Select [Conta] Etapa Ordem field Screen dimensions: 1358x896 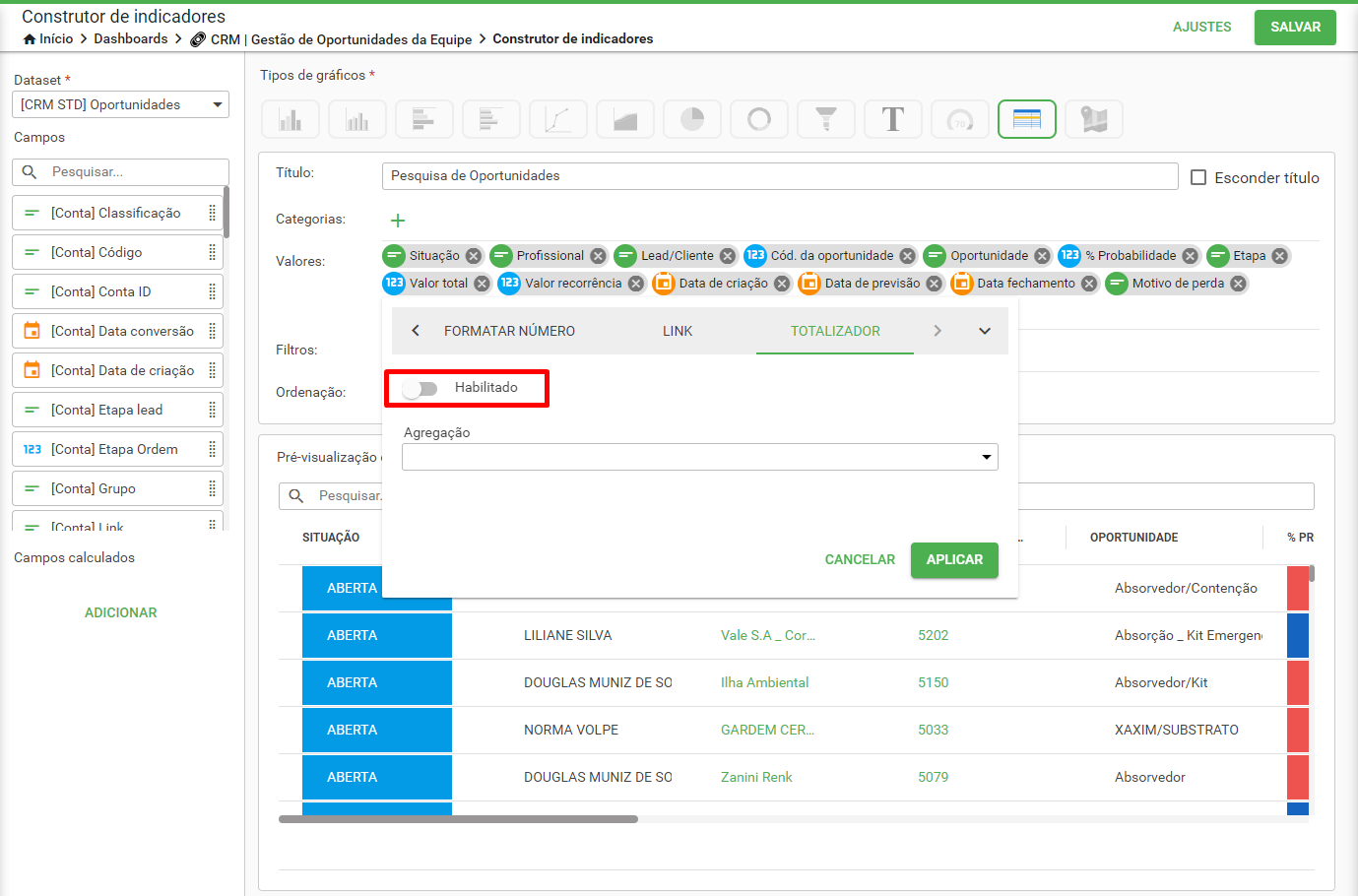tap(117, 449)
